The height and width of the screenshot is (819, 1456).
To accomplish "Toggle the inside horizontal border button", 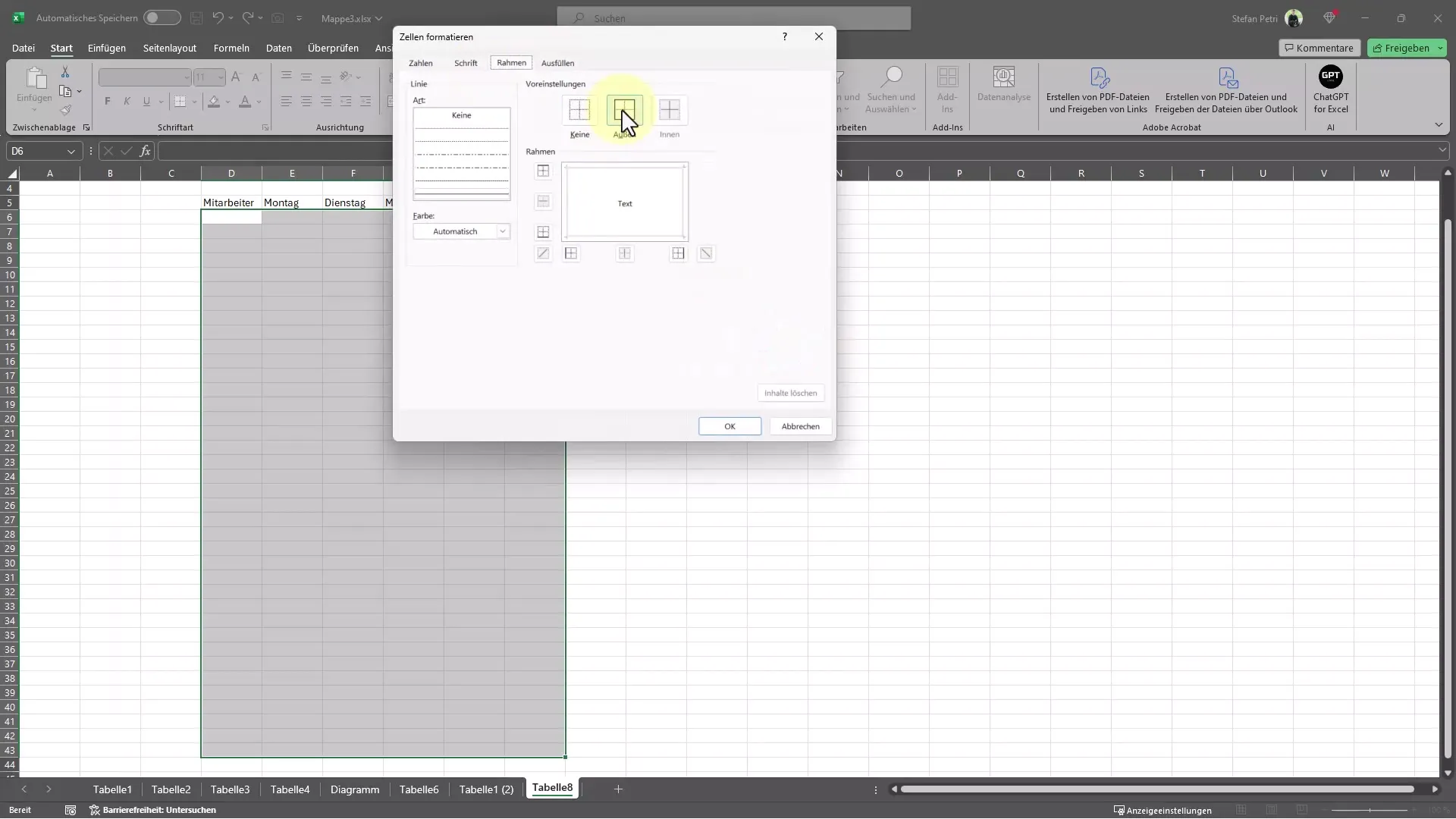I will pos(543,202).
